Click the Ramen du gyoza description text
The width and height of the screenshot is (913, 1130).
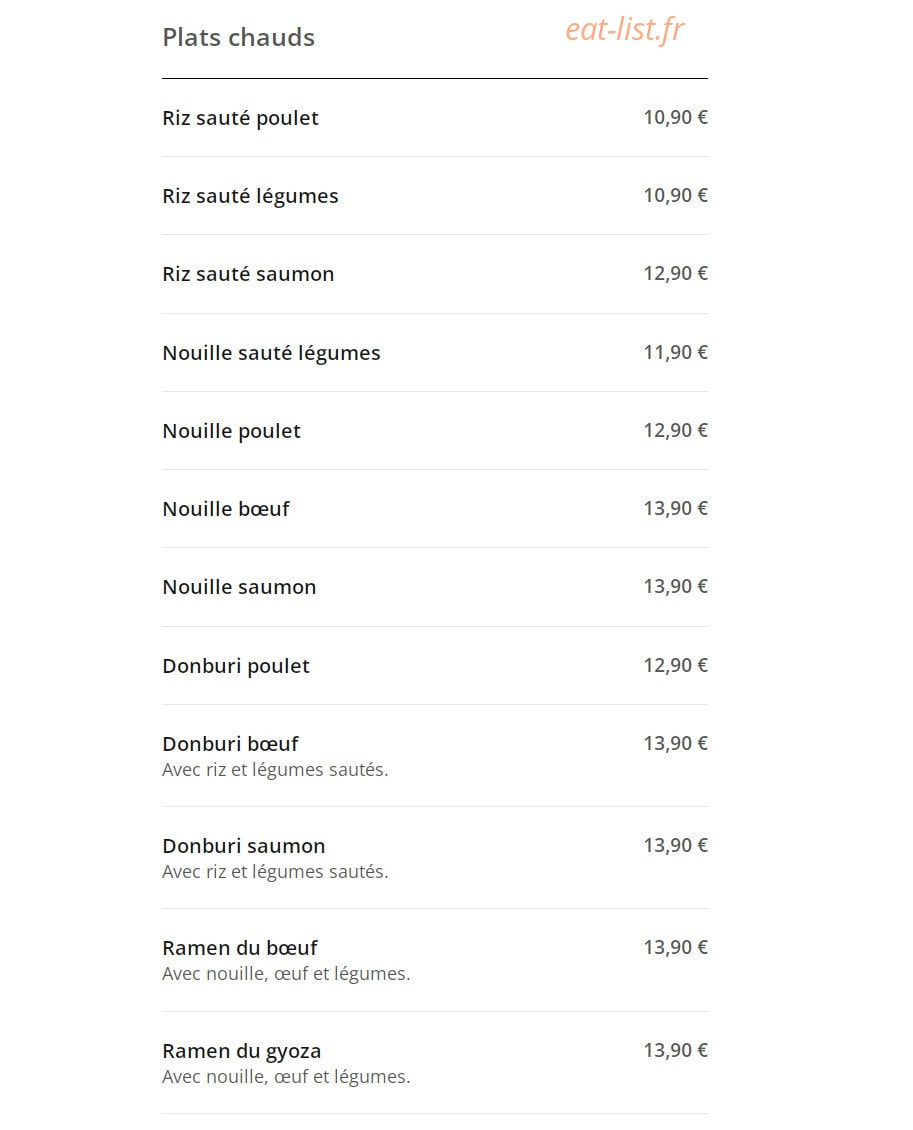pos(286,1077)
